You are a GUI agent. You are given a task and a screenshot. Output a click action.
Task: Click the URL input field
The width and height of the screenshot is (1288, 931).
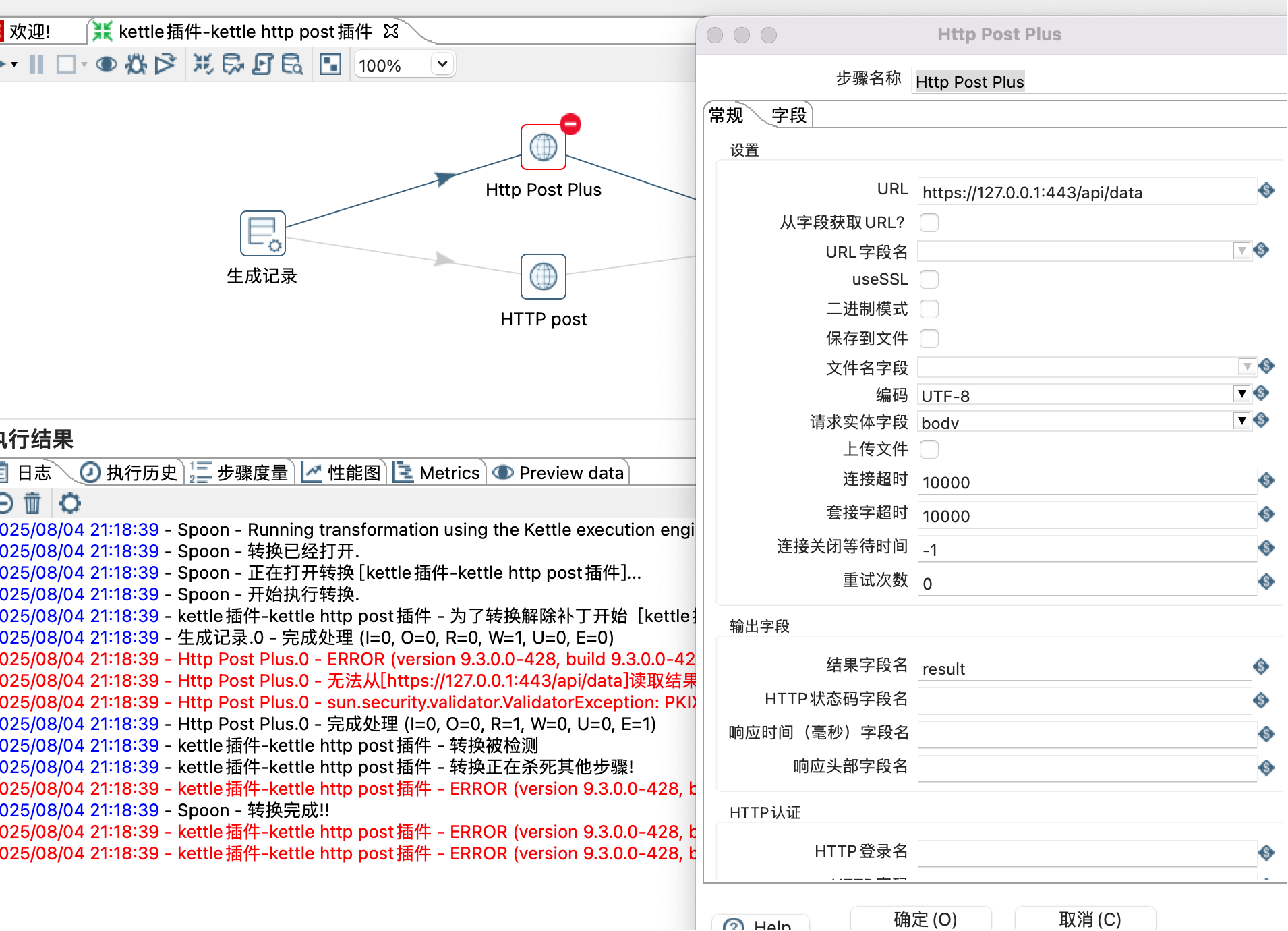click(x=1086, y=192)
